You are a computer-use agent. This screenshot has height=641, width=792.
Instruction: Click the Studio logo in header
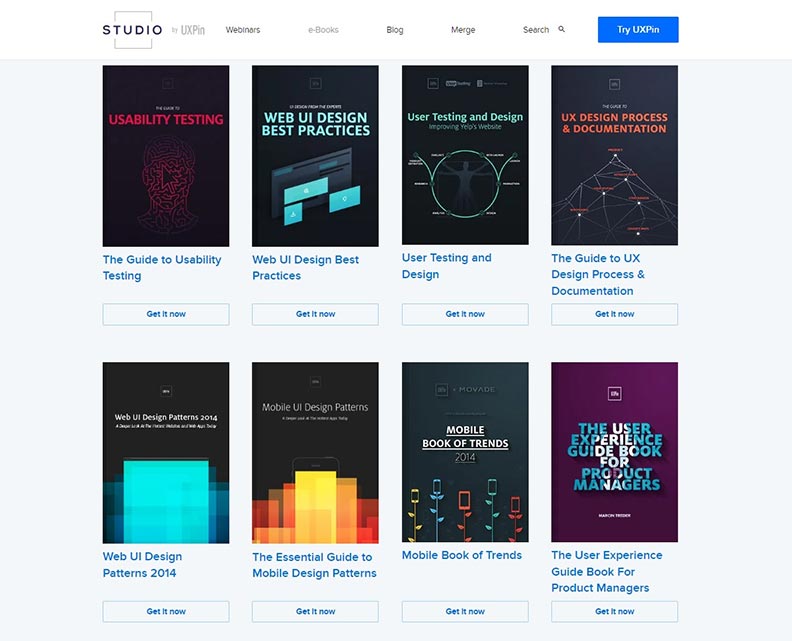tap(132, 30)
